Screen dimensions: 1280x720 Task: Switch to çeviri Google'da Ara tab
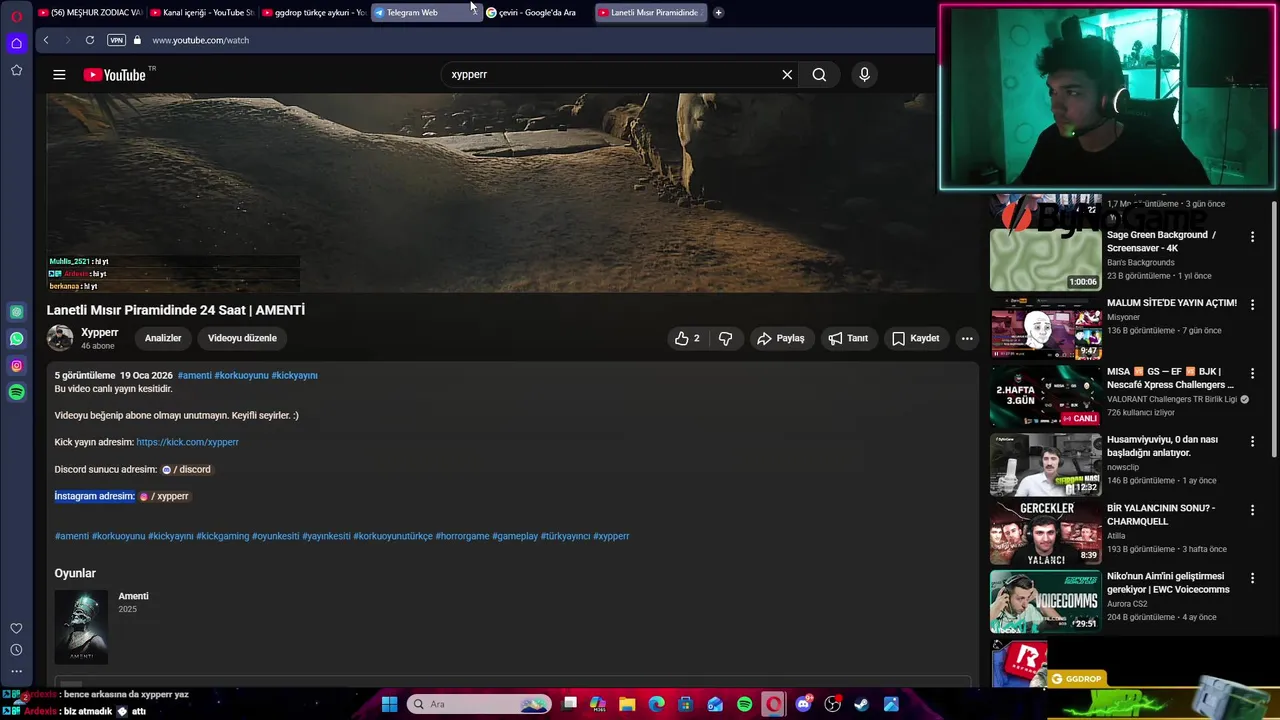538,13
